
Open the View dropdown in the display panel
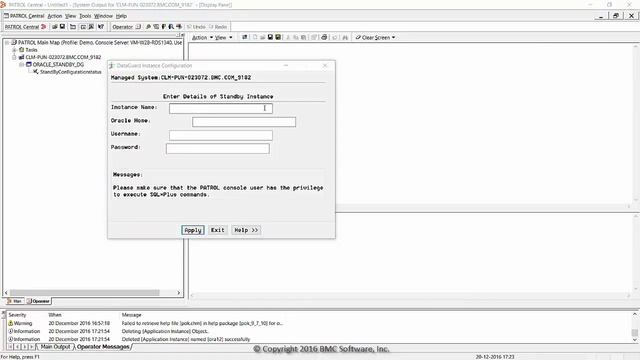click(224, 38)
